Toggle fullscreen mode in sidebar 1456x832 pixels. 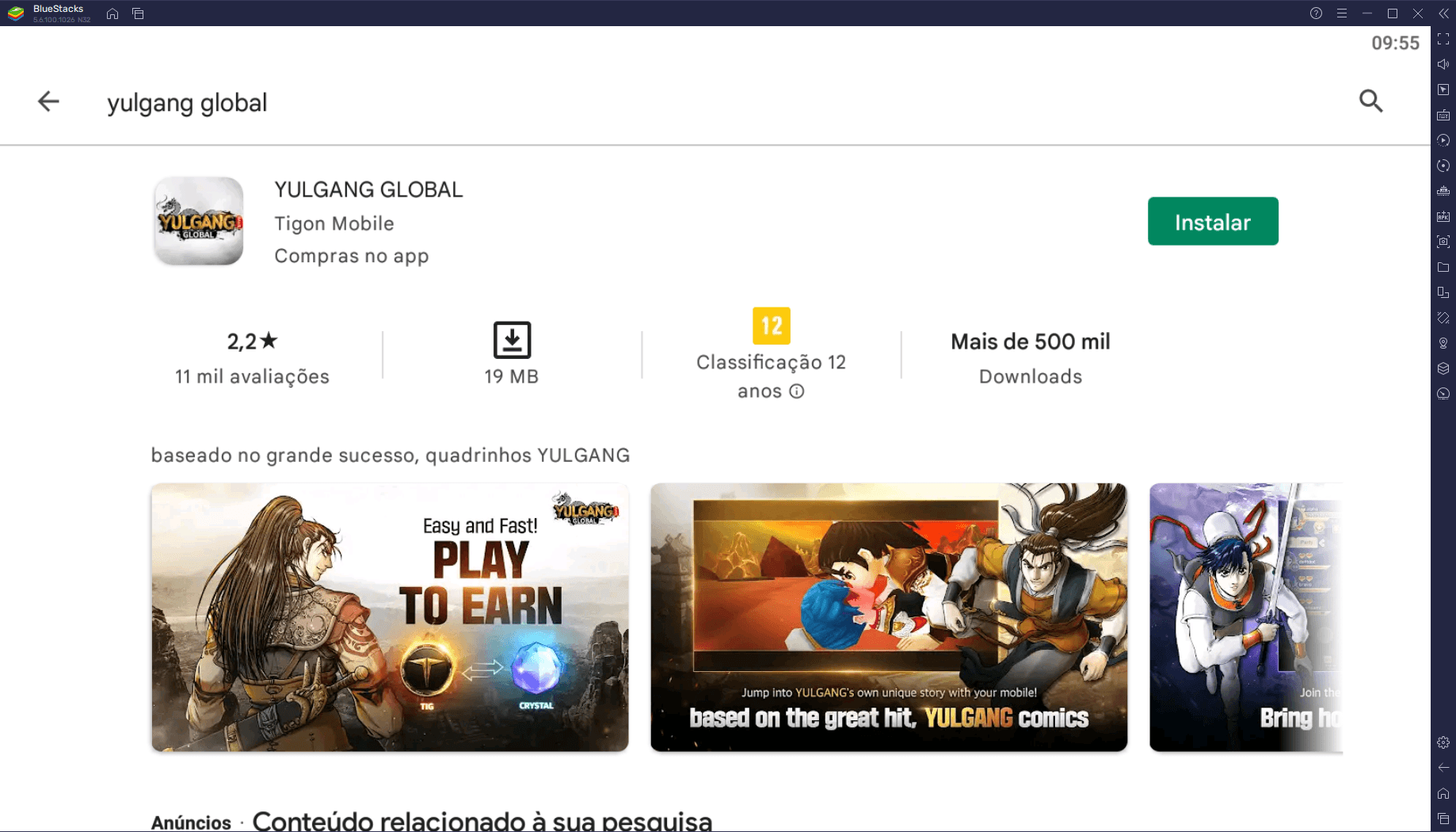pyautogui.click(x=1443, y=39)
